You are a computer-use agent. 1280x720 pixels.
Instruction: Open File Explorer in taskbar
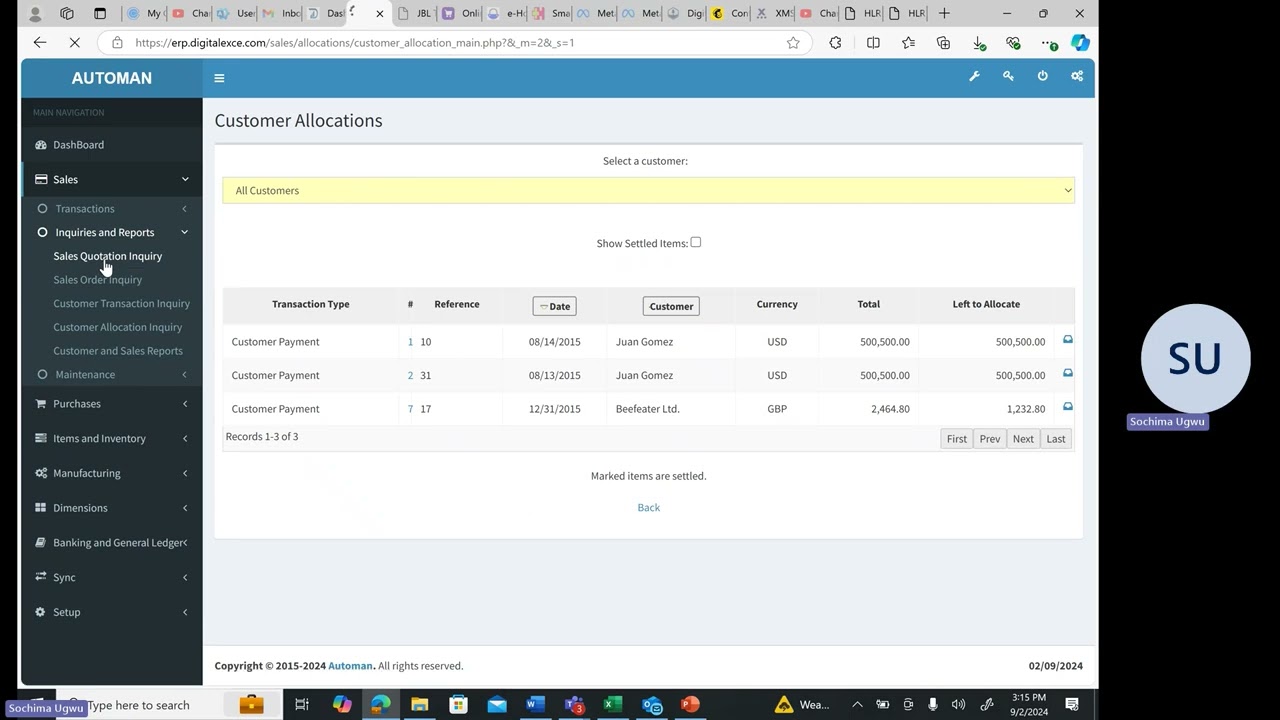point(420,704)
